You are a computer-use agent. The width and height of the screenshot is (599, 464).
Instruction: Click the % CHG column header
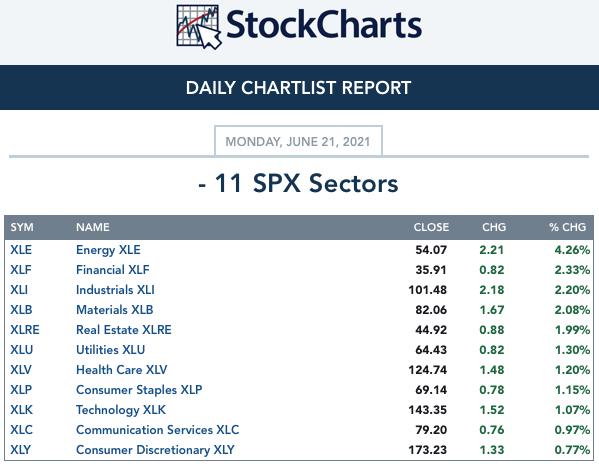567,227
